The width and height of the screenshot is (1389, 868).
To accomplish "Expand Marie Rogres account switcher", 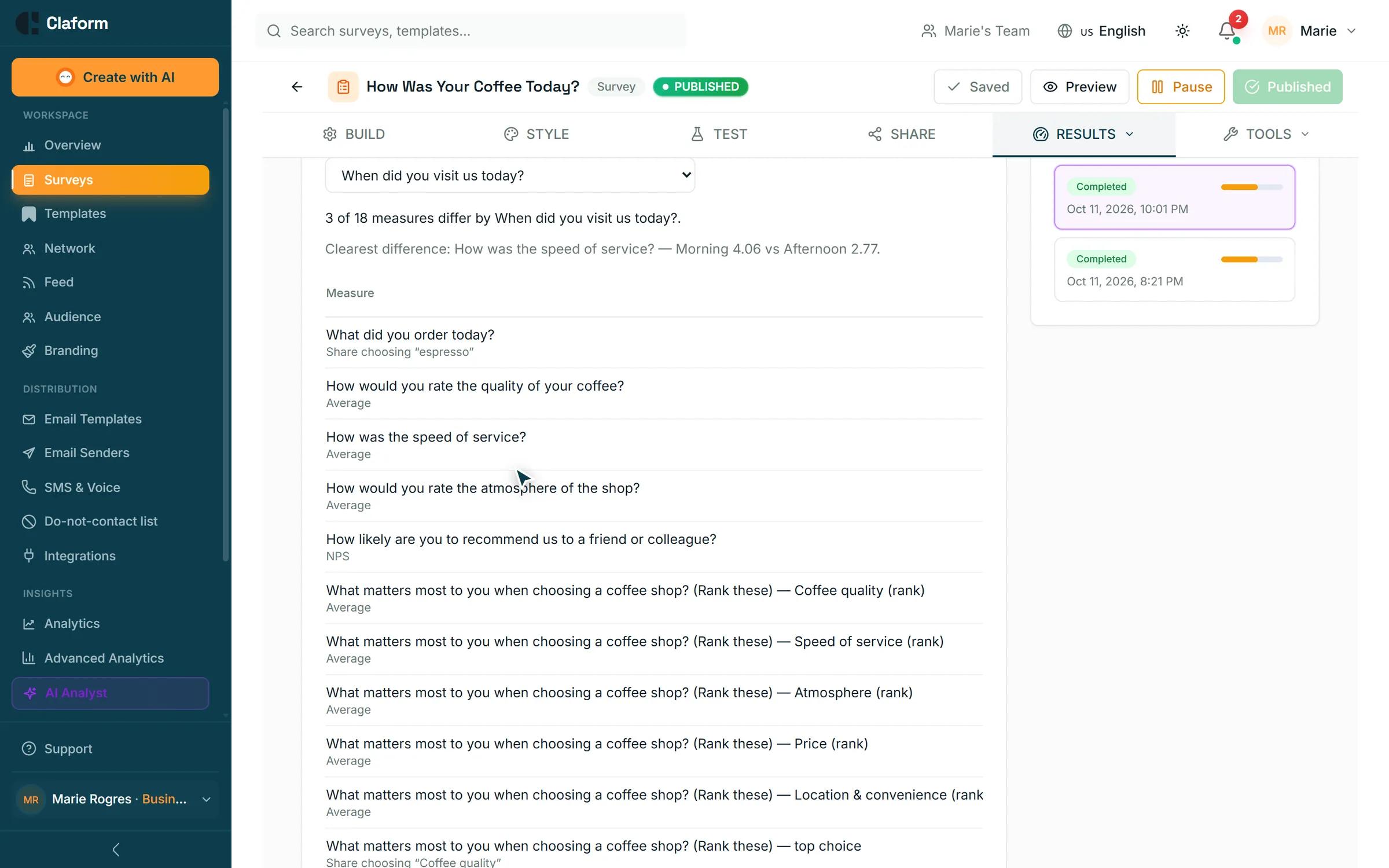I will pyautogui.click(x=115, y=799).
